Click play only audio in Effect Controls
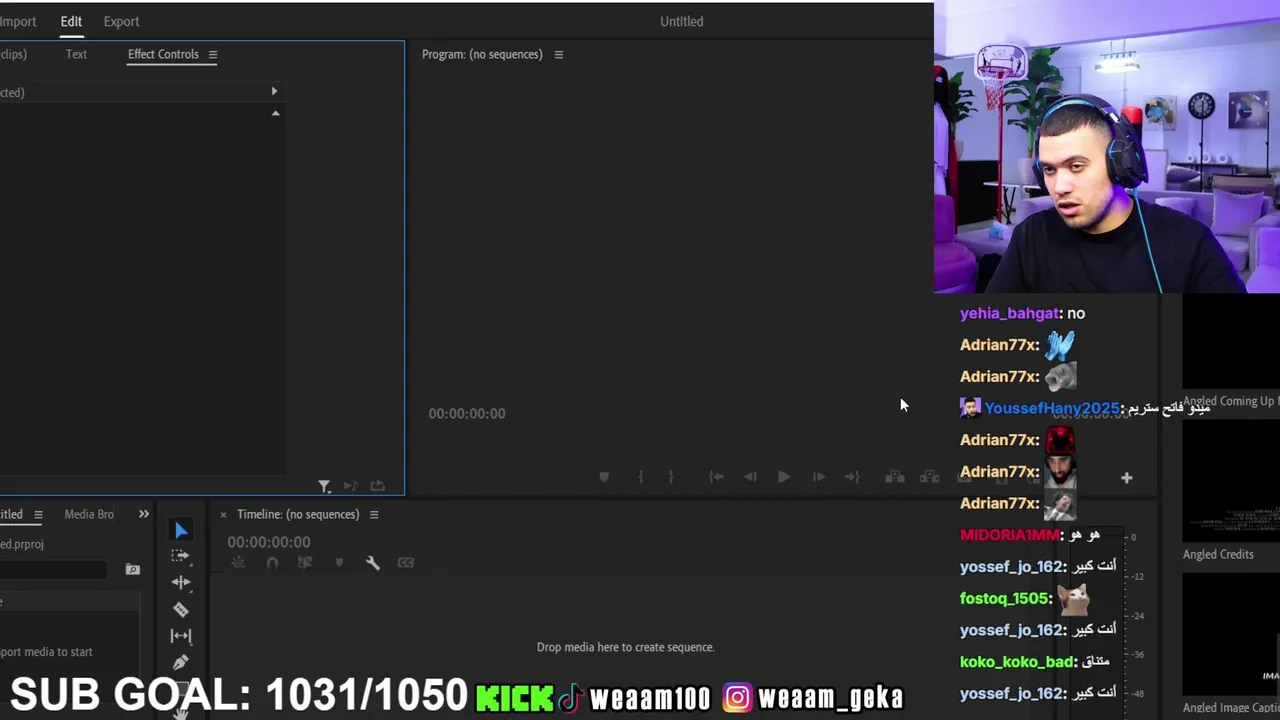This screenshot has height=720, width=1280. pos(350,486)
